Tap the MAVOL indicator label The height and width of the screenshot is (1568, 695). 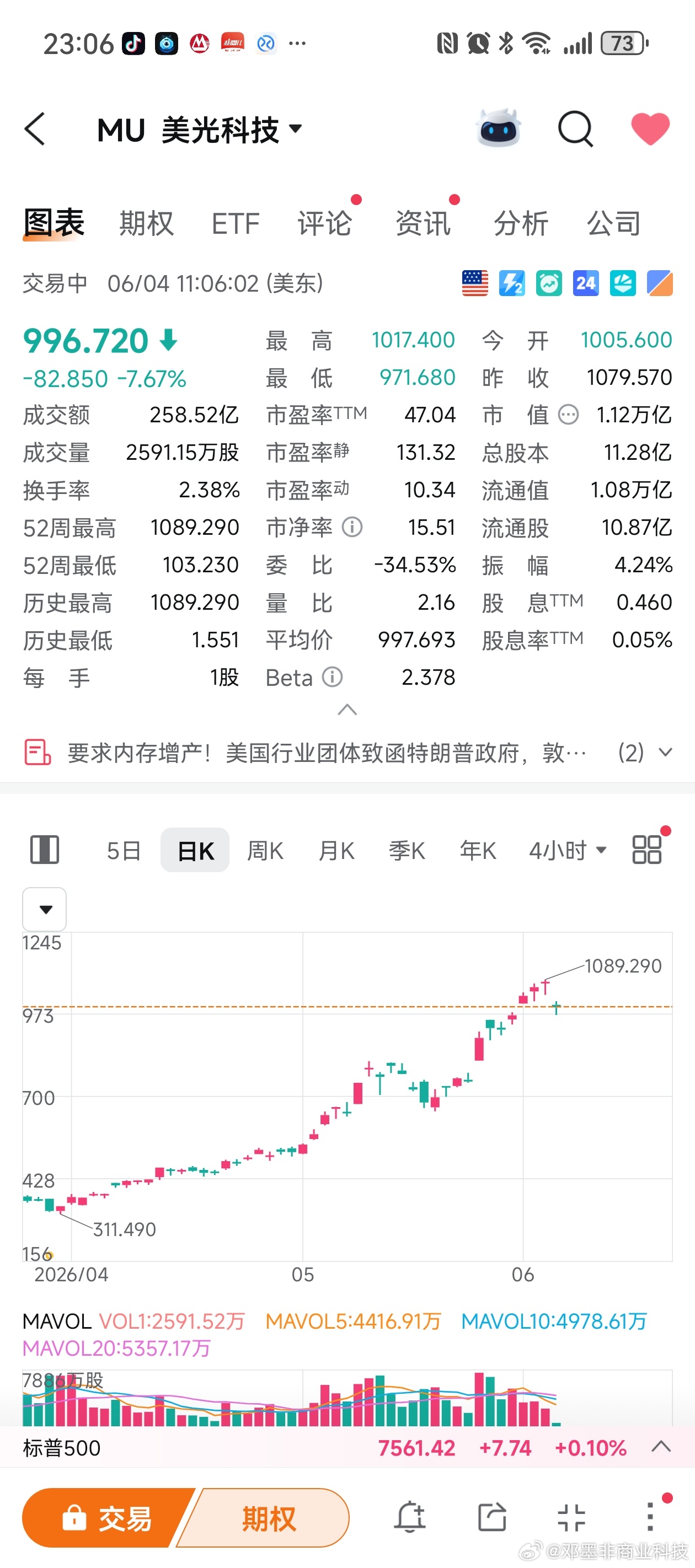57,1322
